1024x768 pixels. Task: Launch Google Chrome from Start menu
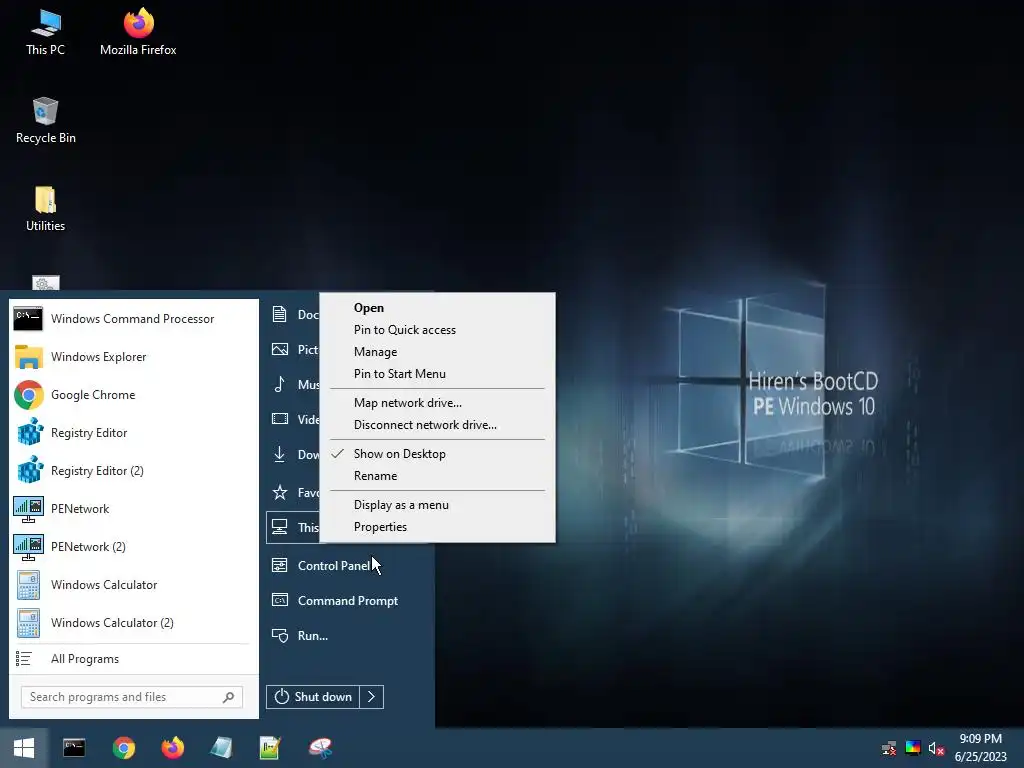tap(133, 394)
